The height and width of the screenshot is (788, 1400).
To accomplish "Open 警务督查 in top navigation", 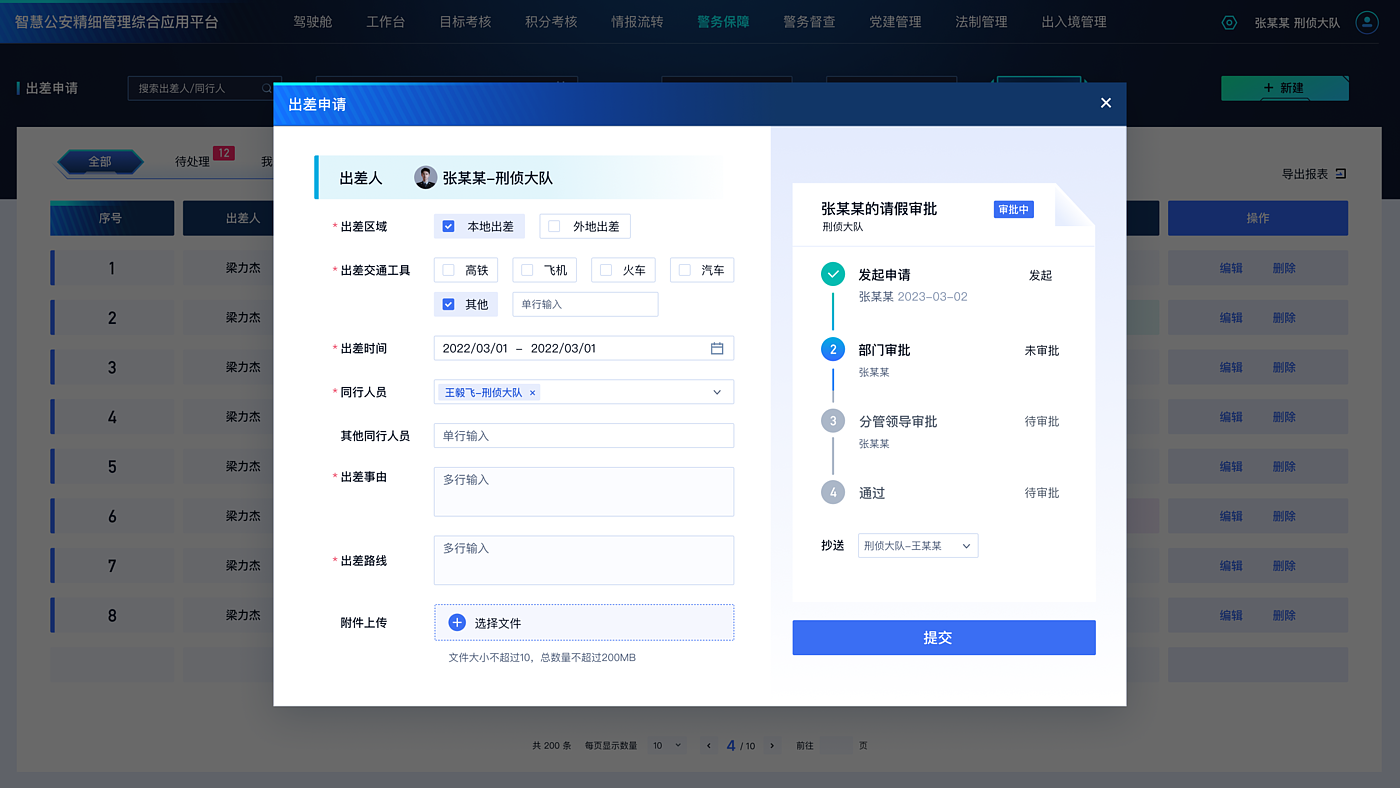I will pos(809,22).
